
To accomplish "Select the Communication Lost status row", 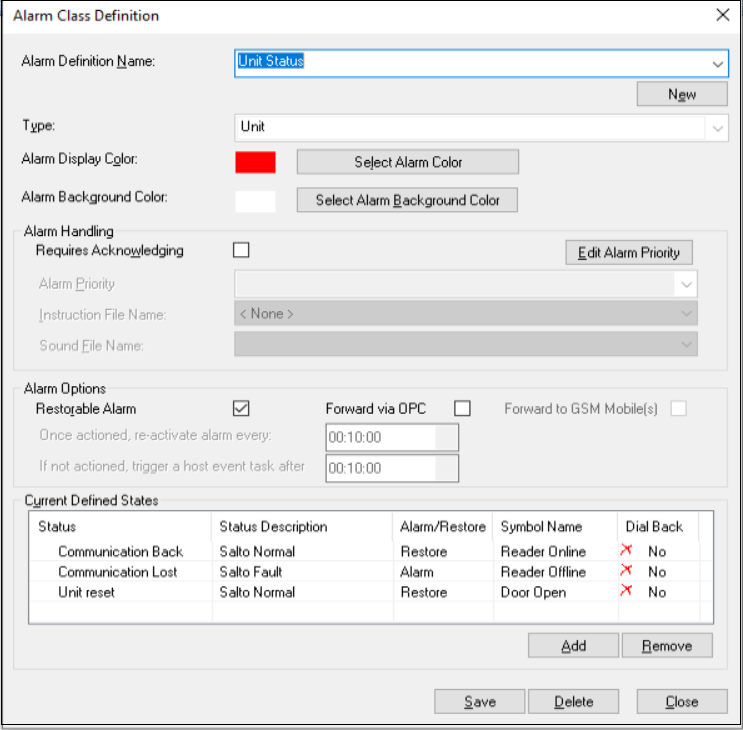I will (x=117, y=572).
